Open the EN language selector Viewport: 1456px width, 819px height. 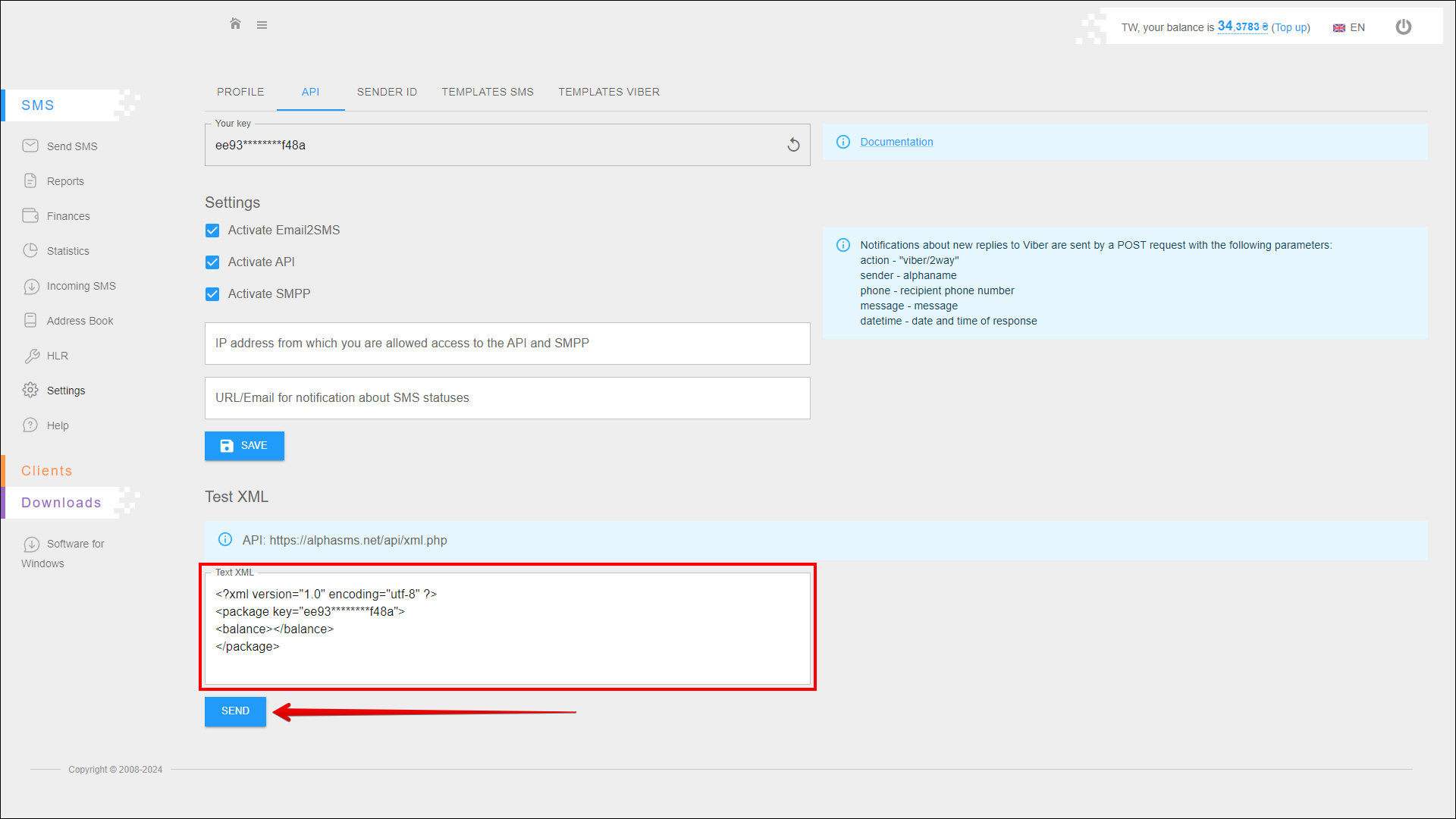pyautogui.click(x=1349, y=27)
